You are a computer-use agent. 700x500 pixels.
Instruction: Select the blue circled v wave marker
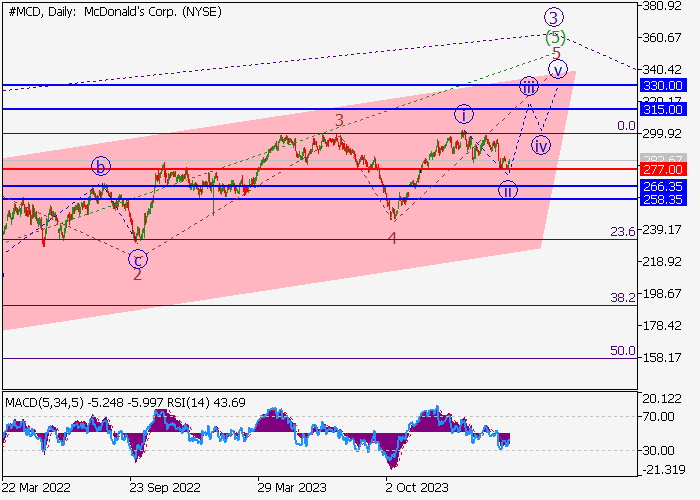pyautogui.click(x=558, y=70)
